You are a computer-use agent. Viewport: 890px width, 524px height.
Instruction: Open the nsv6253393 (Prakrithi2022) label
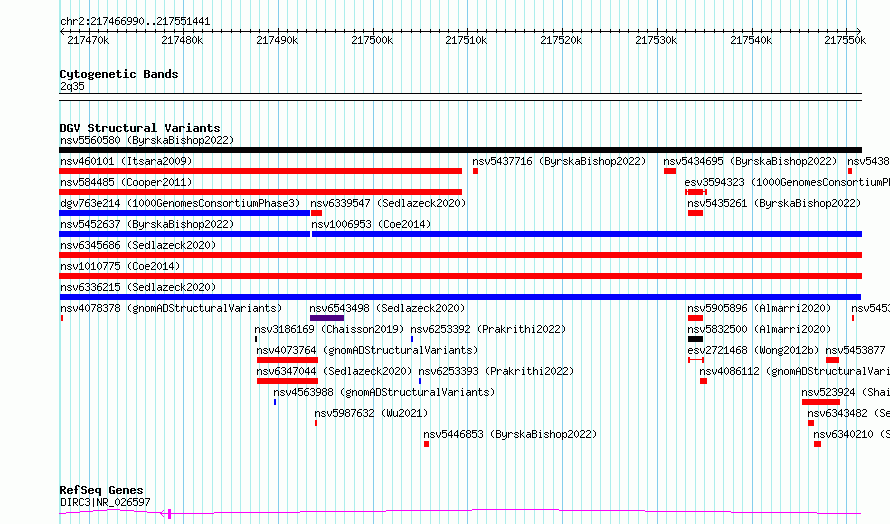click(496, 371)
